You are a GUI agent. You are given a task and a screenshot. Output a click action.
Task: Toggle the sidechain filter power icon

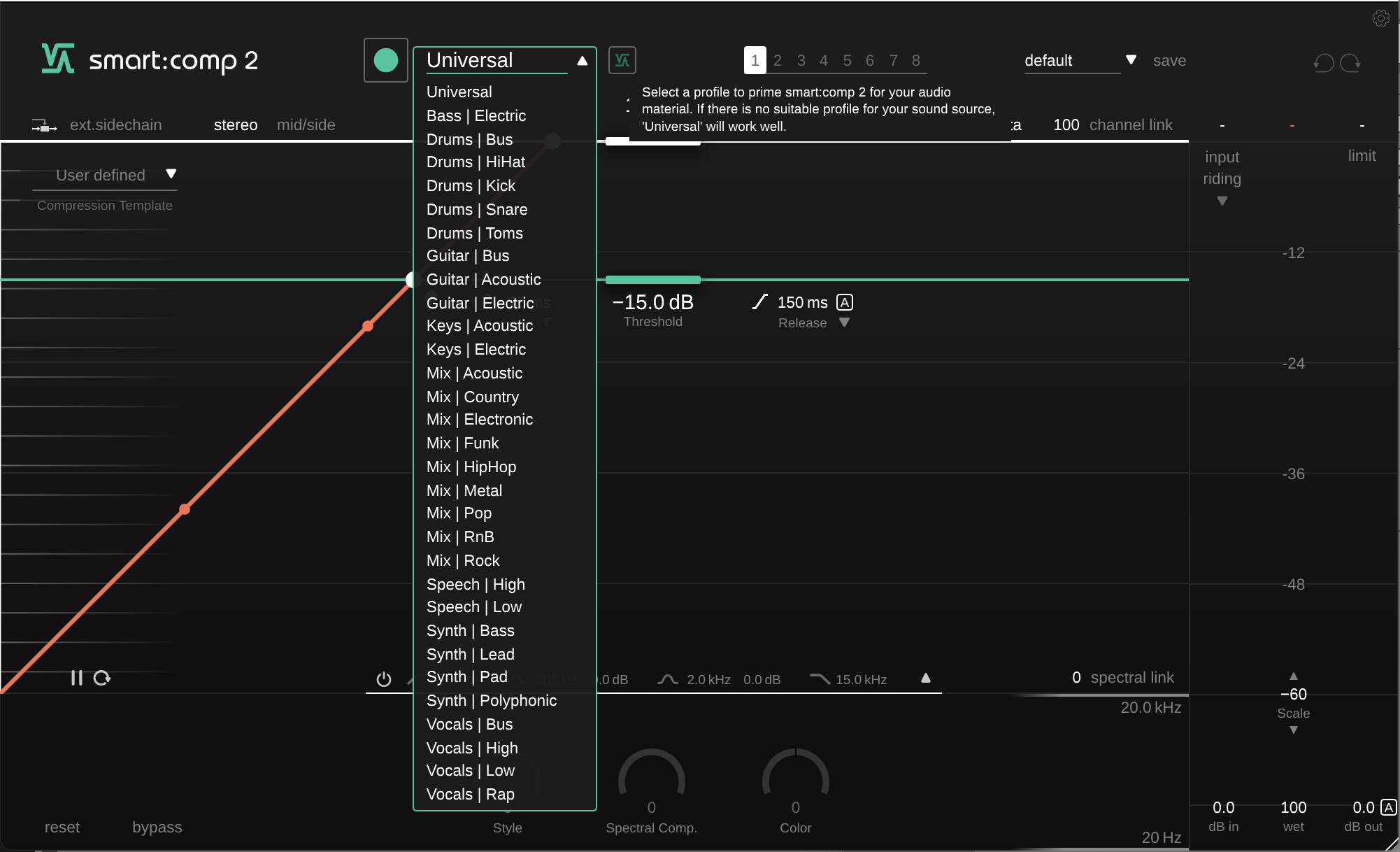[x=383, y=679]
